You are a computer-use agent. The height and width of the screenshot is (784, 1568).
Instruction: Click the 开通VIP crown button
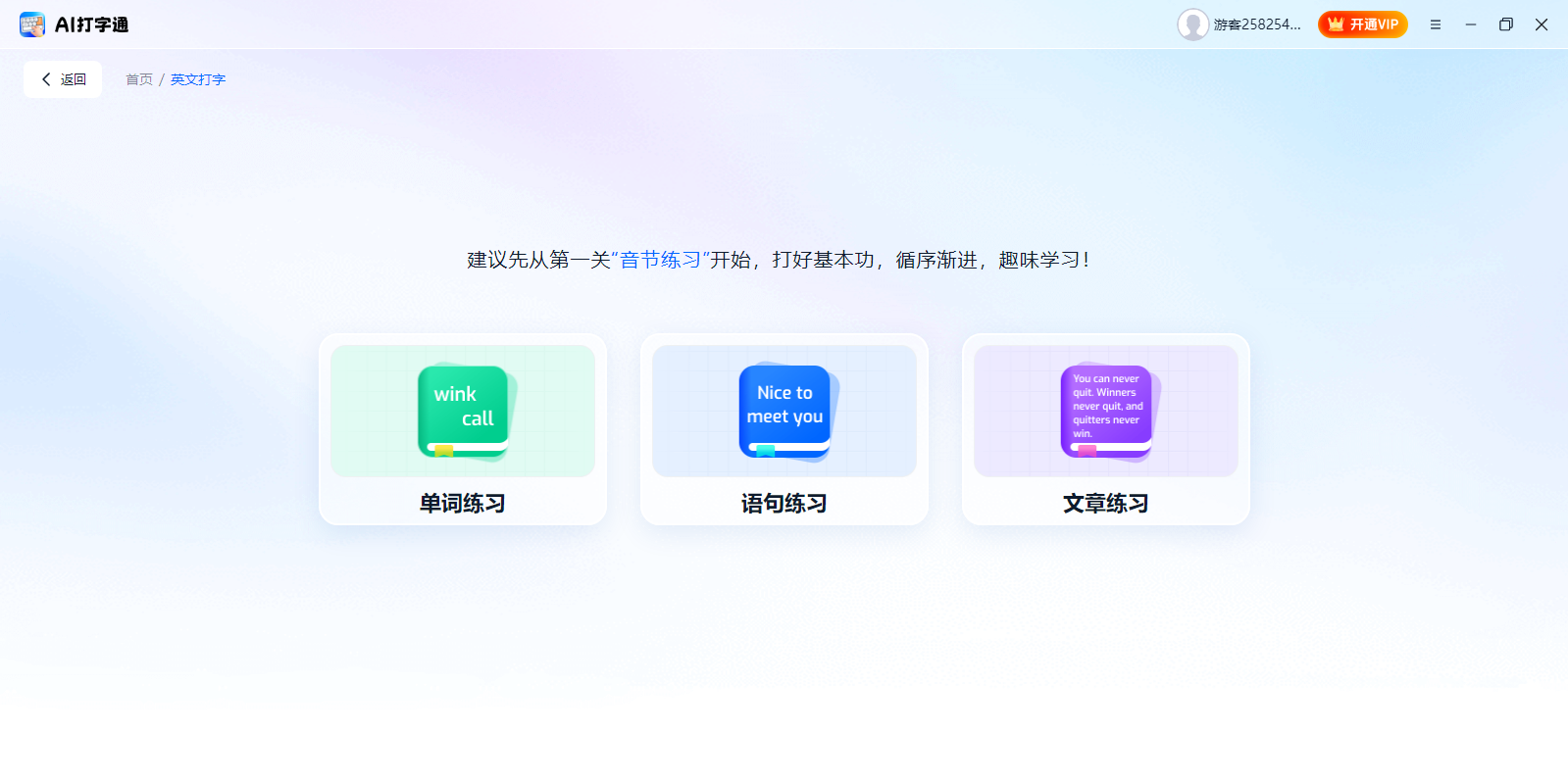point(1362,24)
